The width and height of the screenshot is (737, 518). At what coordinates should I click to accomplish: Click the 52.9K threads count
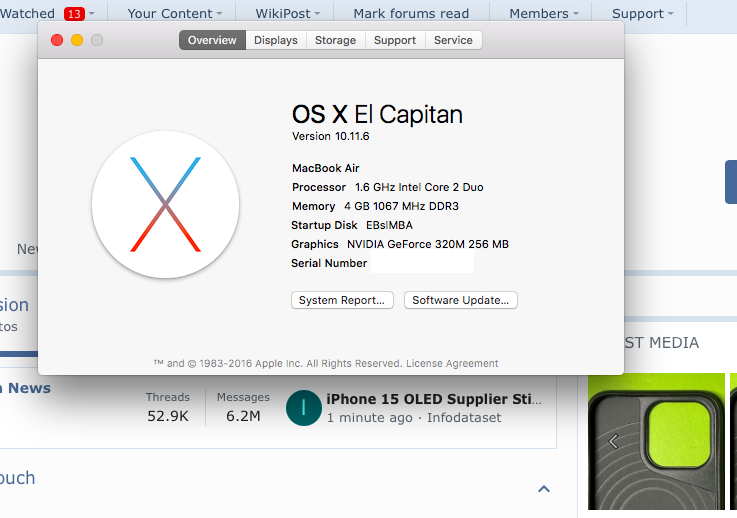(x=168, y=416)
